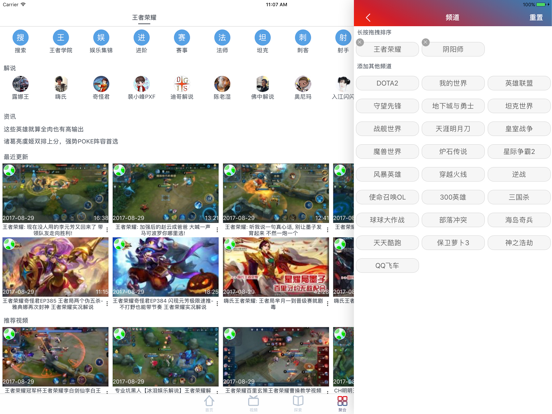552x414 pixels.
Task: Open more options for 李元芳又回来了 video
Action: tap(107, 230)
